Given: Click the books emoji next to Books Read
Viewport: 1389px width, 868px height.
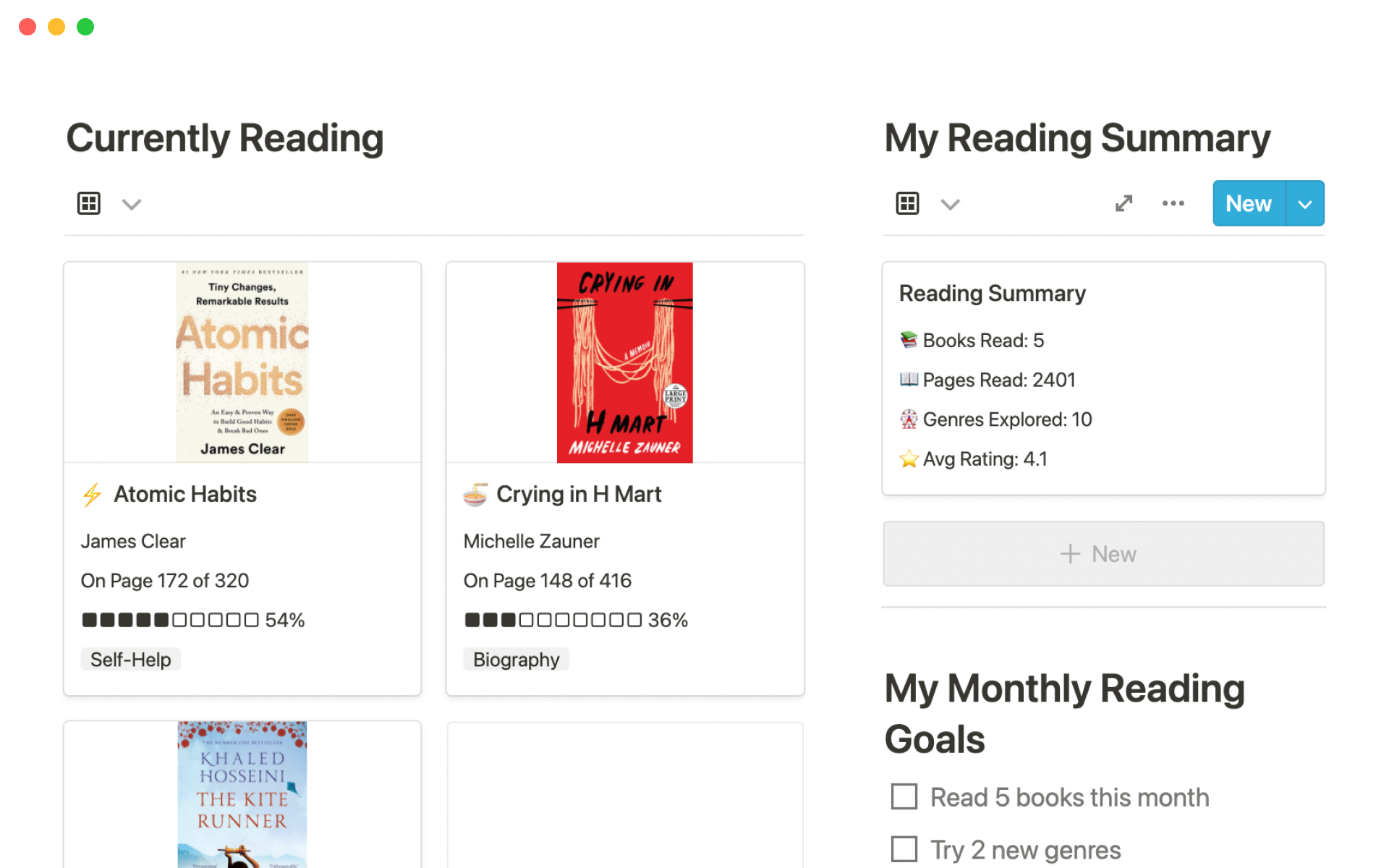Looking at the screenshot, I should coord(909,340).
